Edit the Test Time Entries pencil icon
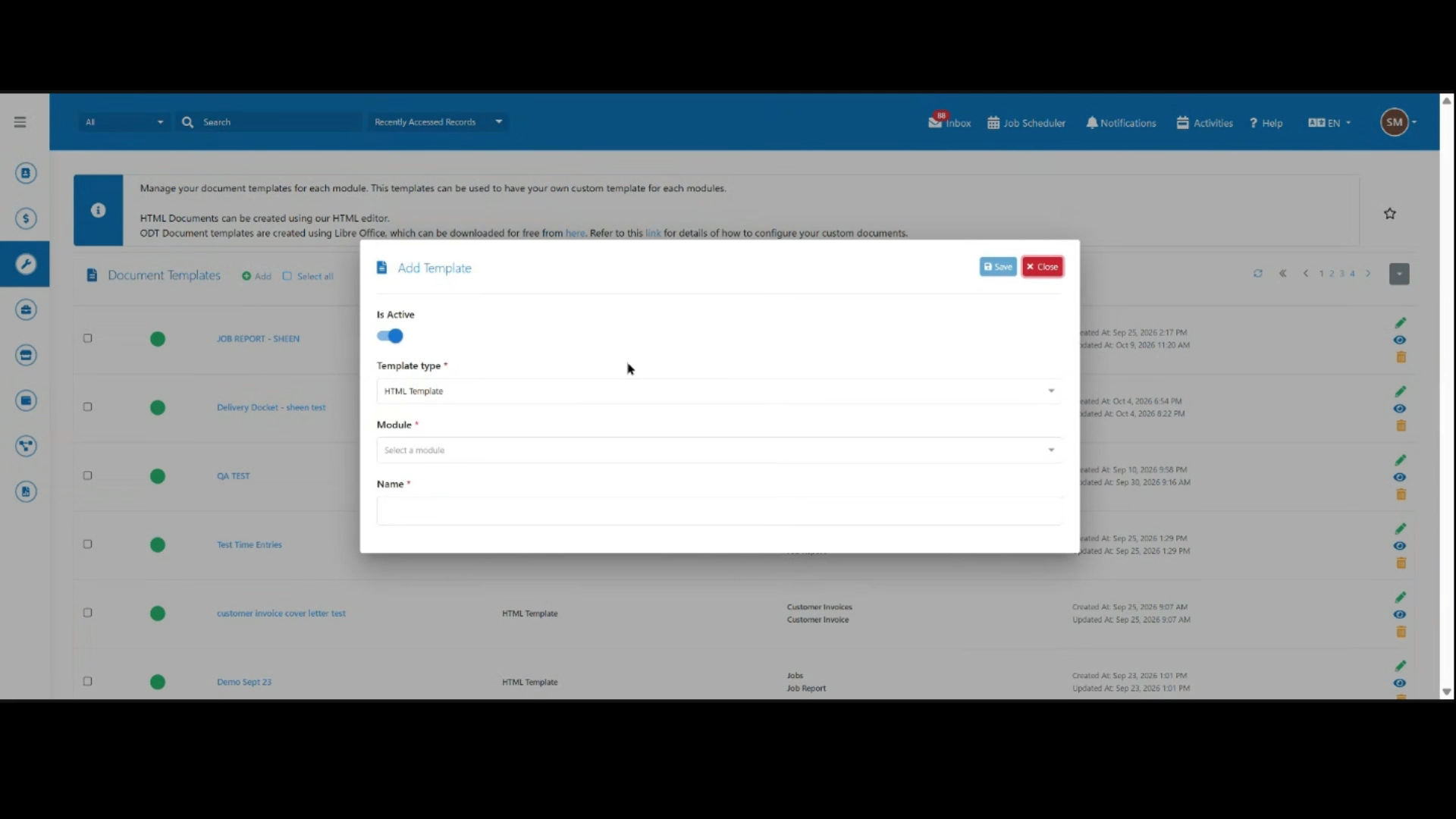 (1401, 529)
